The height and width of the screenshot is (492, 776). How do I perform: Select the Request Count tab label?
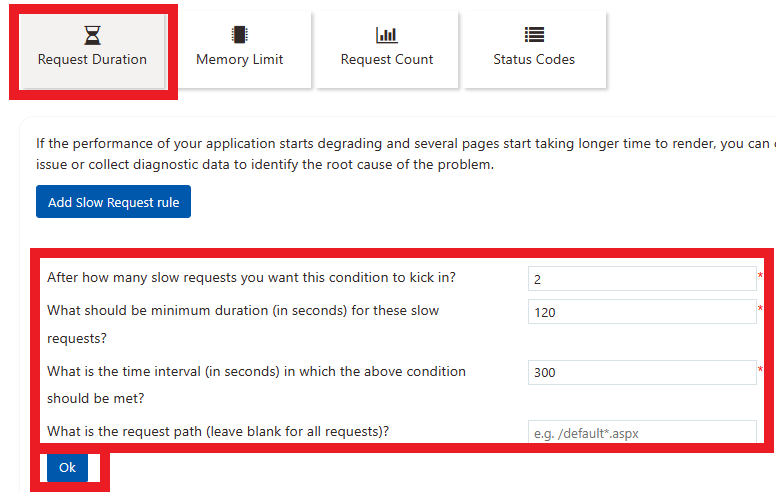(386, 60)
